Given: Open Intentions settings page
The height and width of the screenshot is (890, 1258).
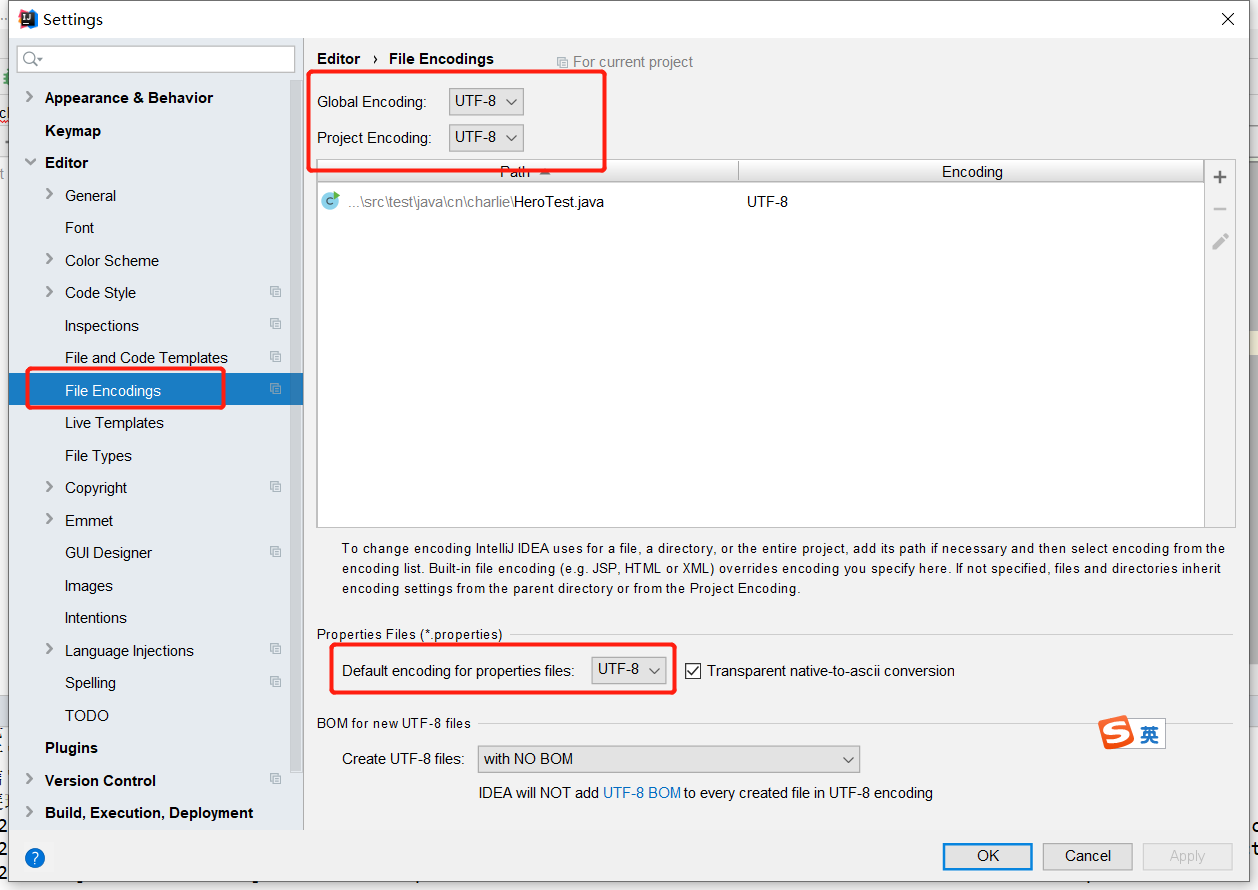Looking at the screenshot, I should [96, 618].
